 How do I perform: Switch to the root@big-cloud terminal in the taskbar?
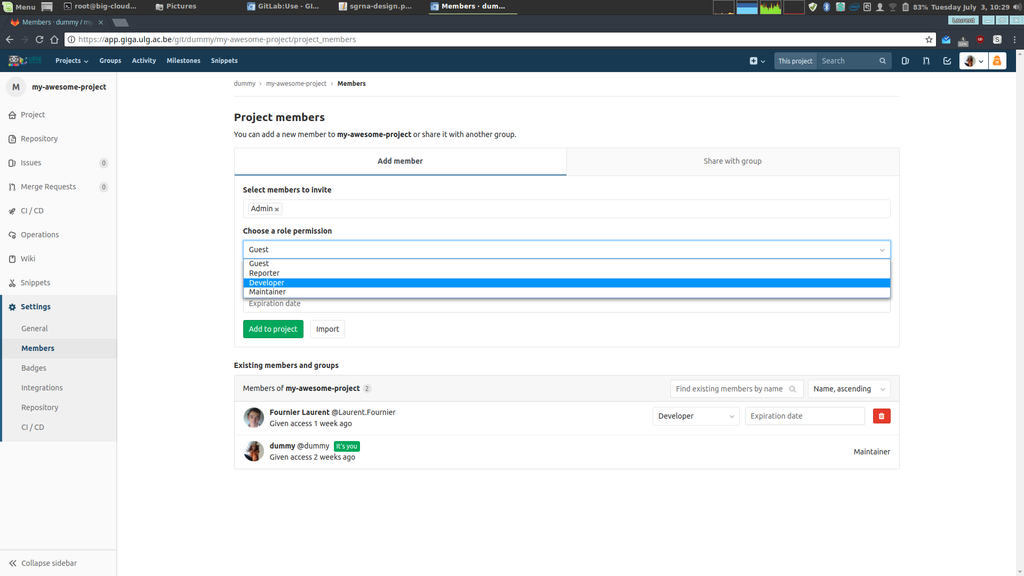pos(101,7)
